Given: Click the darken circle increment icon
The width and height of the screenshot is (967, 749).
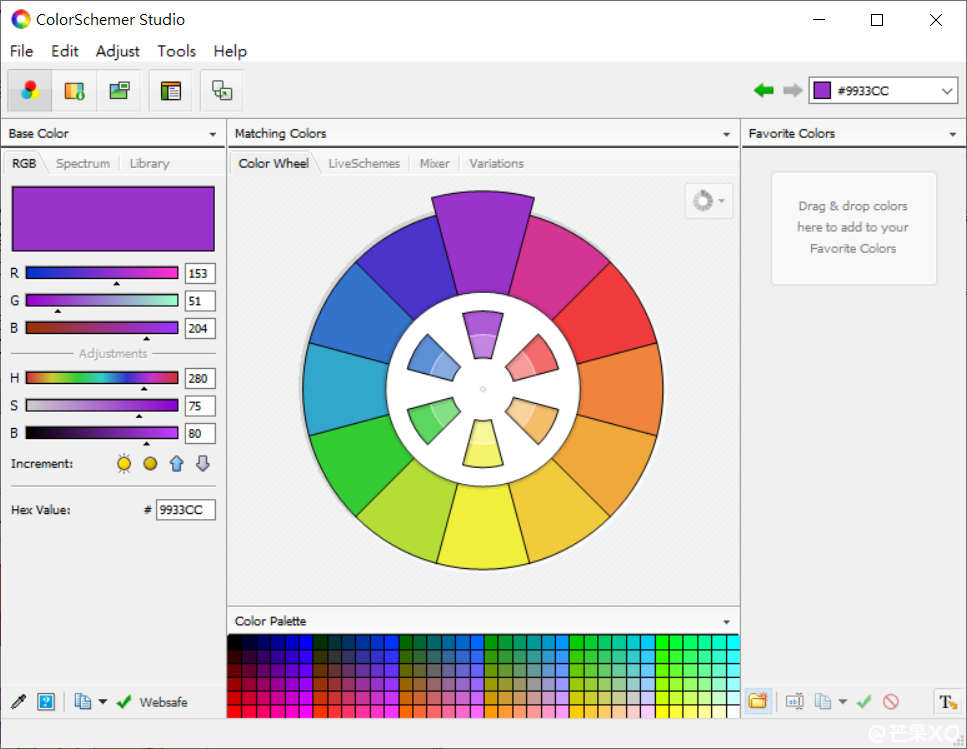Looking at the screenshot, I should [x=150, y=464].
